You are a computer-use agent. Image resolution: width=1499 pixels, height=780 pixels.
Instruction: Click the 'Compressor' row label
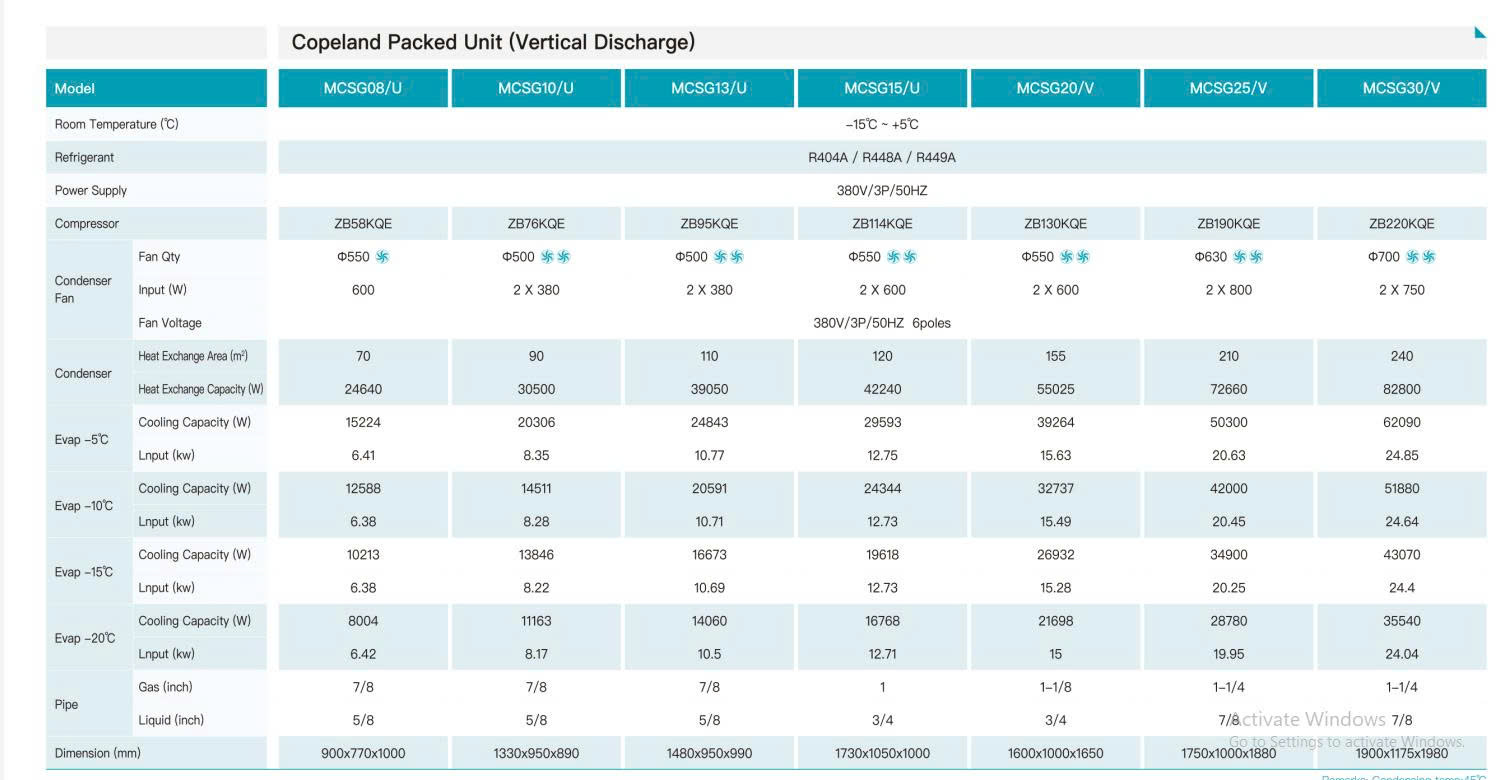tap(87, 223)
